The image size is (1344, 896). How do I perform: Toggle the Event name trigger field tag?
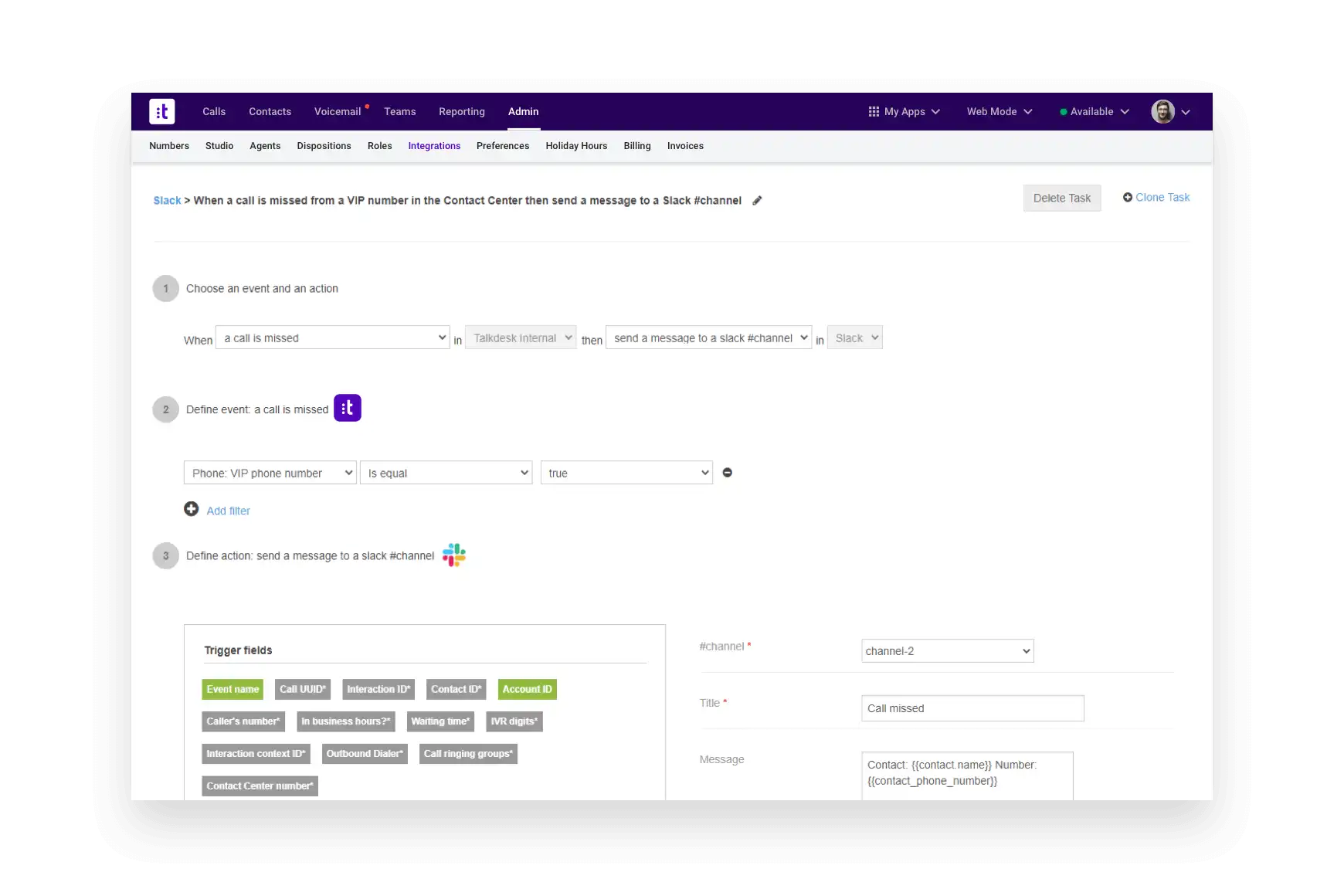click(232, 690)
